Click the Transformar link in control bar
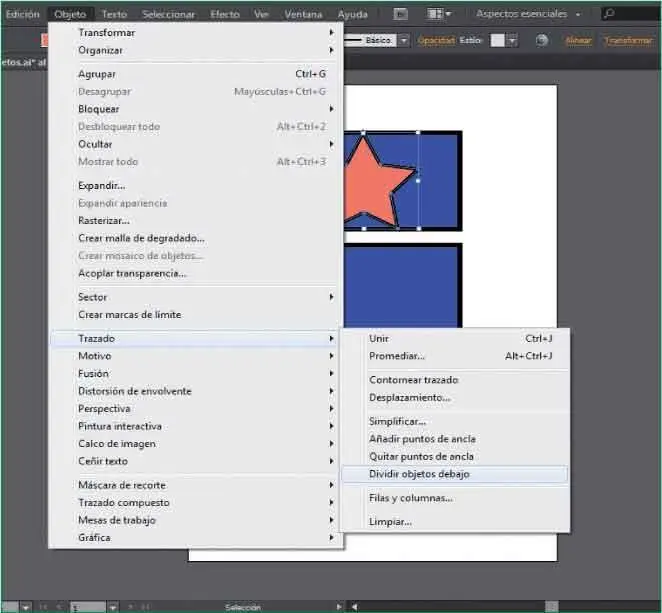Image resolution: width=662 pixels, height=613 pixels. click(x=629, y=41)
